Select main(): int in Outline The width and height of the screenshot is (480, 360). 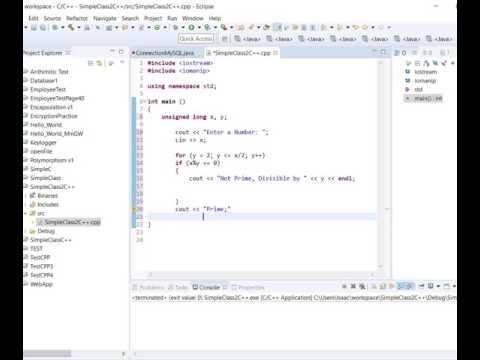click(x=423, y=98)
